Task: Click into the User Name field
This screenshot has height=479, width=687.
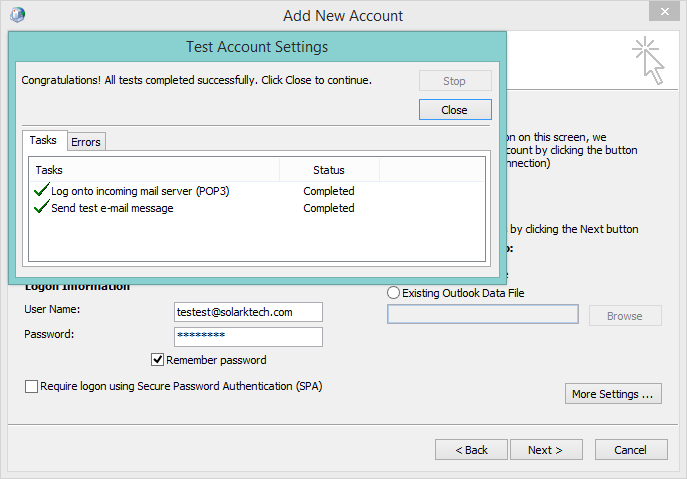Action: 248,312
